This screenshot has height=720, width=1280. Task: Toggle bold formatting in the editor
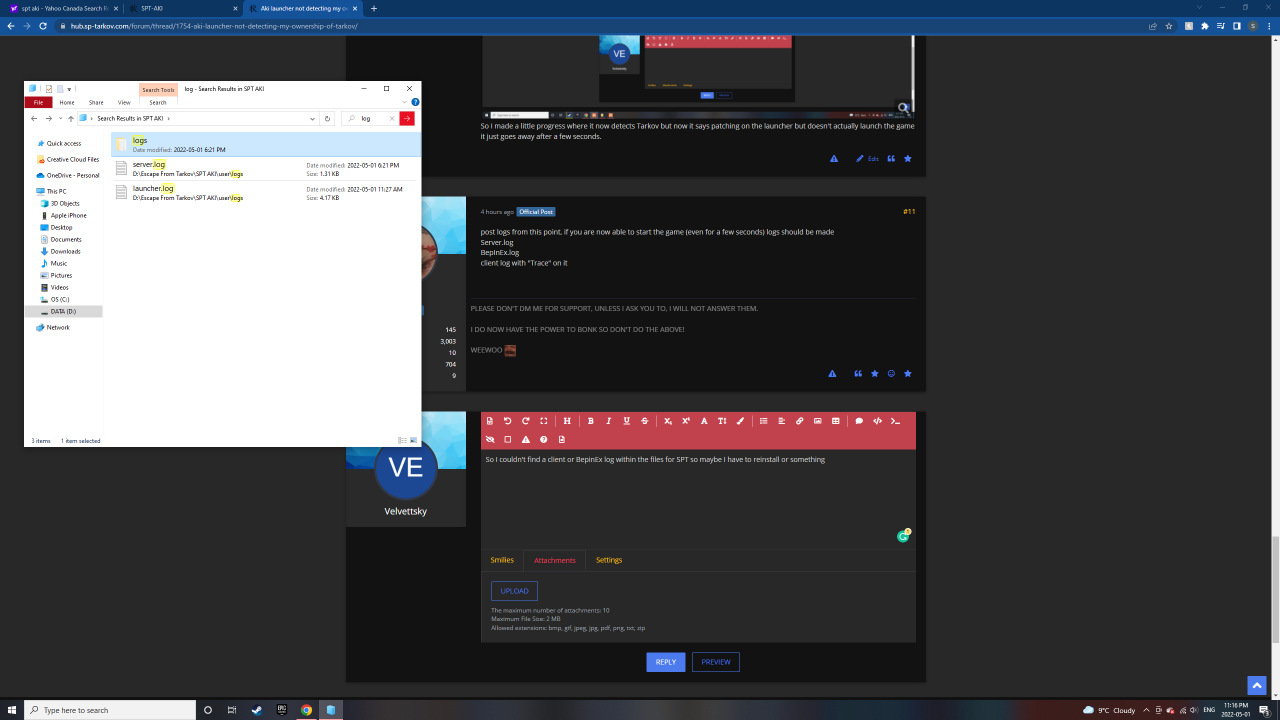click(590, 421)
